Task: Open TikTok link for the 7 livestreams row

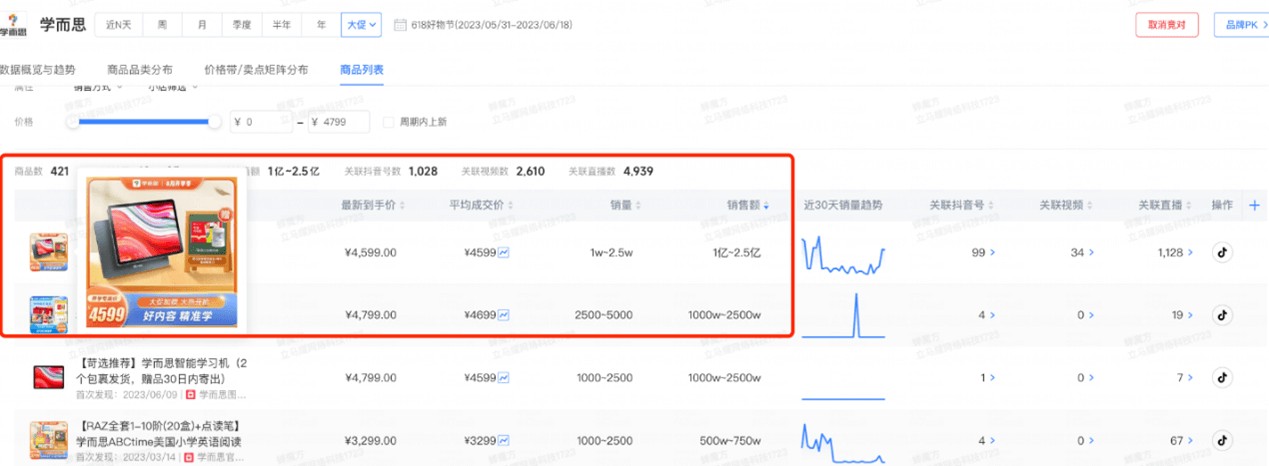Action: pyautogui.click(x=1221, y=377)
